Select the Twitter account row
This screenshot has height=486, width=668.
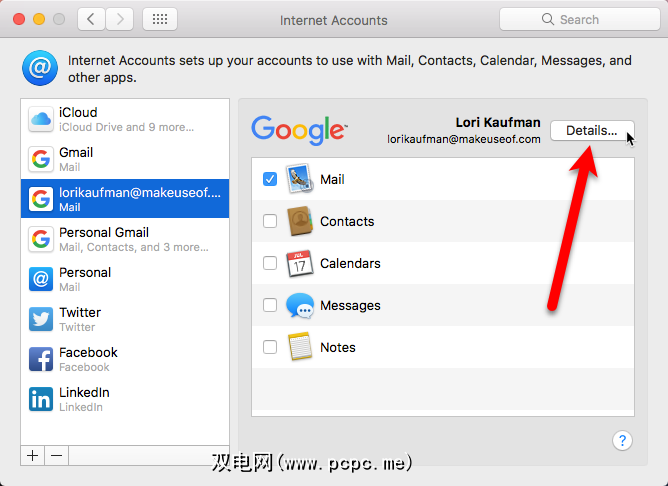(x=125, y=319)
